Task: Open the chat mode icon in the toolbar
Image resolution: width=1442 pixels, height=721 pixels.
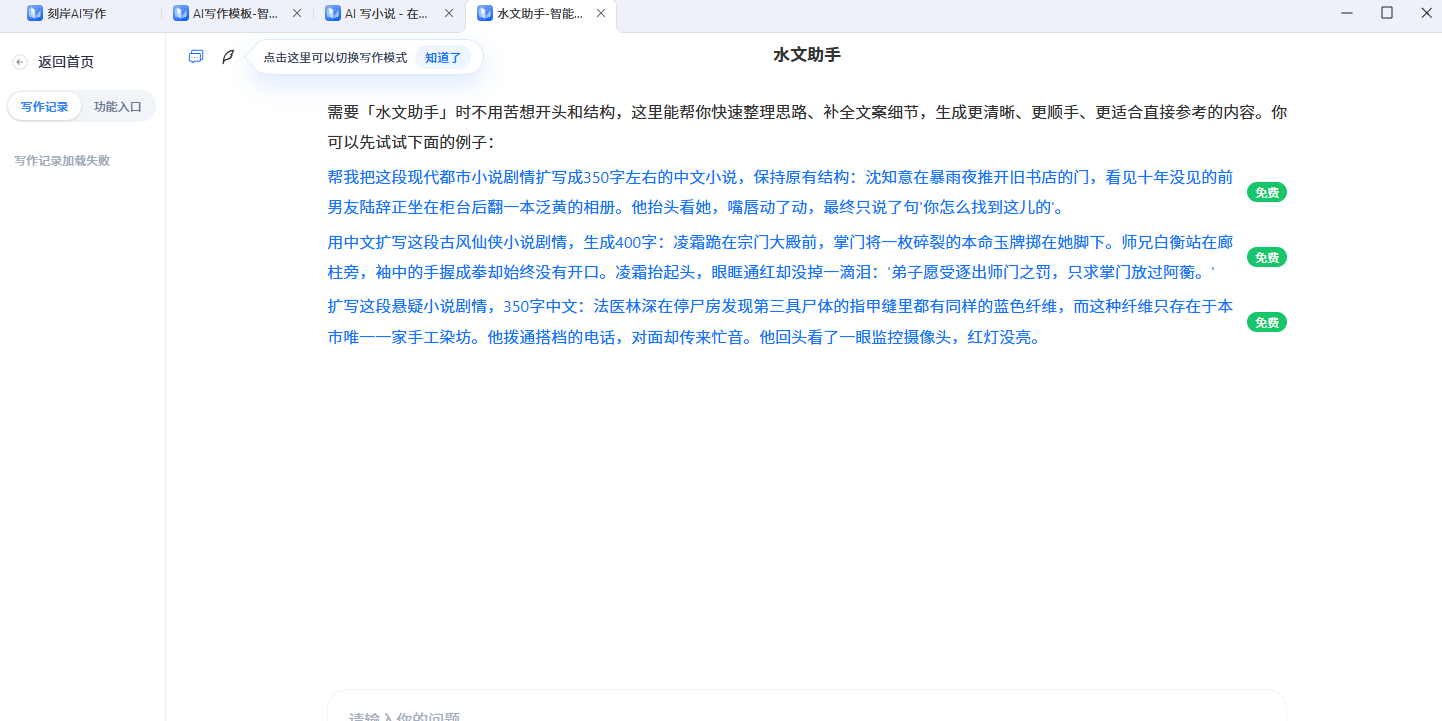Action: coord(196,57)
